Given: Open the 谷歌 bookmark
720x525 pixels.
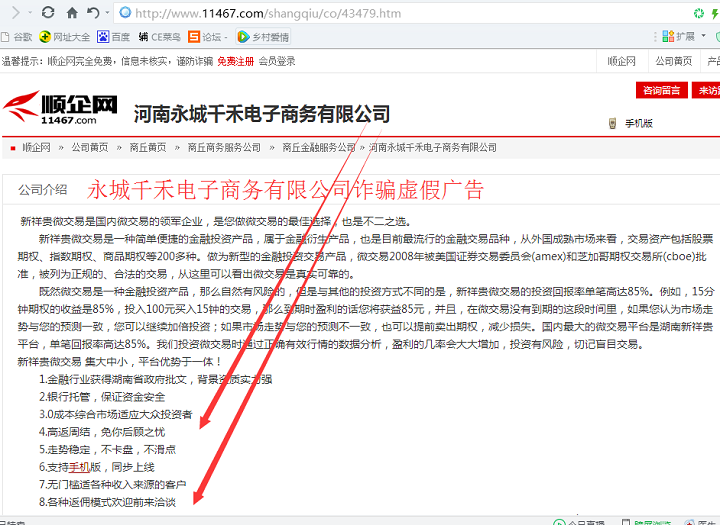Looking at the screenshot, I should coord(17,37).
